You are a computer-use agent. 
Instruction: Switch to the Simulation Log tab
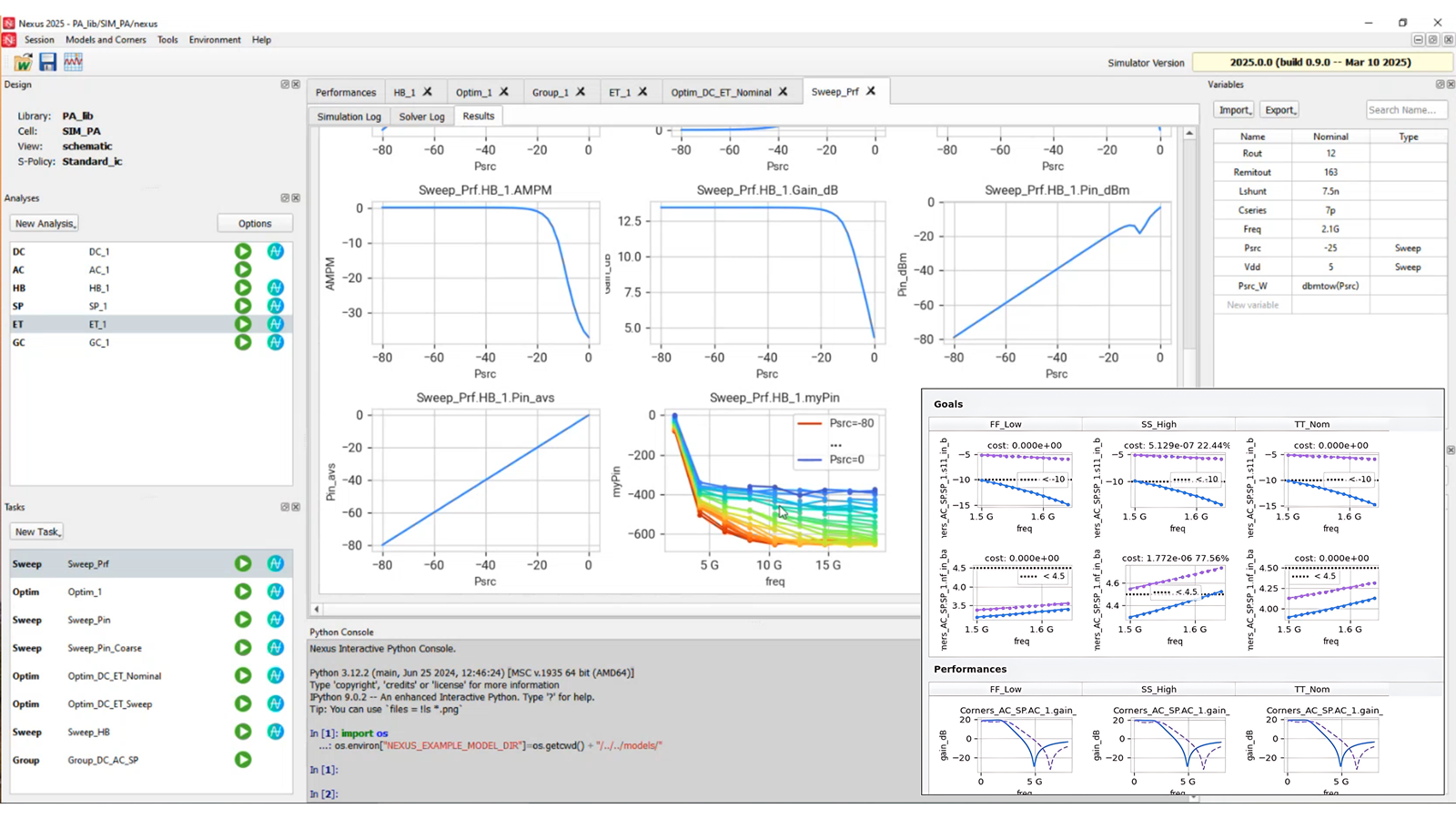(349, 116)
